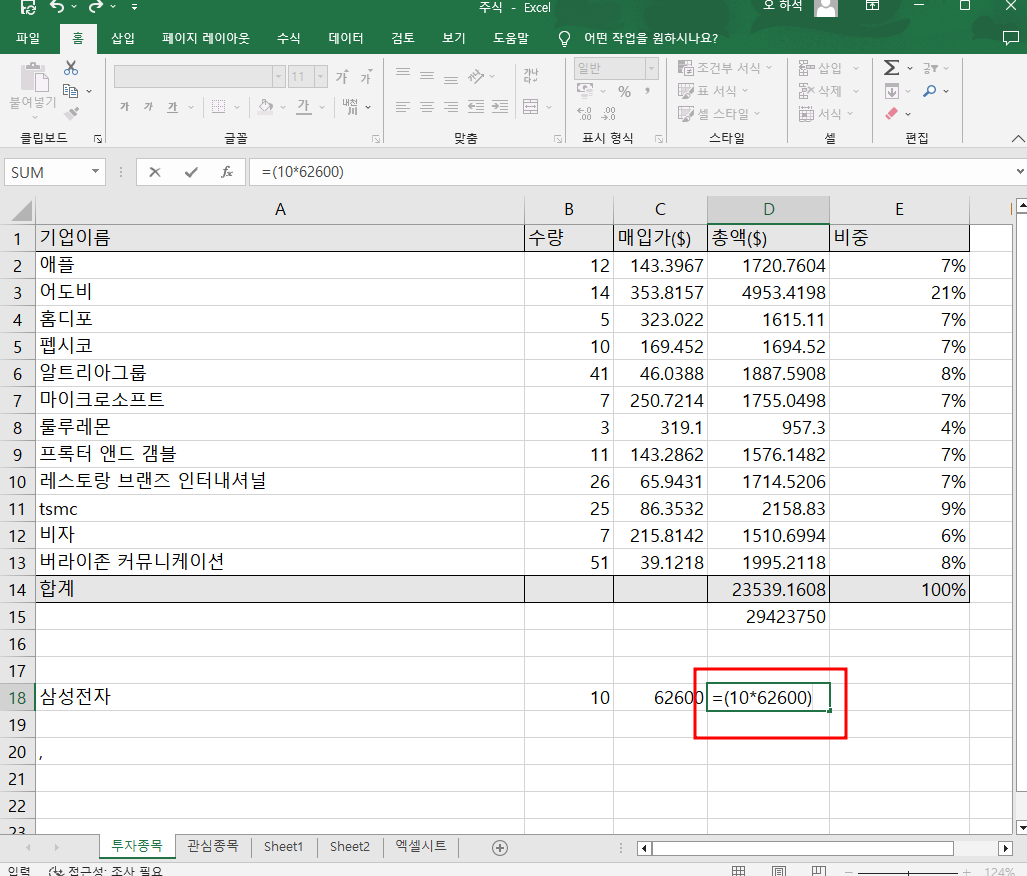Click the fill color paint bucket
1027x876 pixels.
pos(265,106)
